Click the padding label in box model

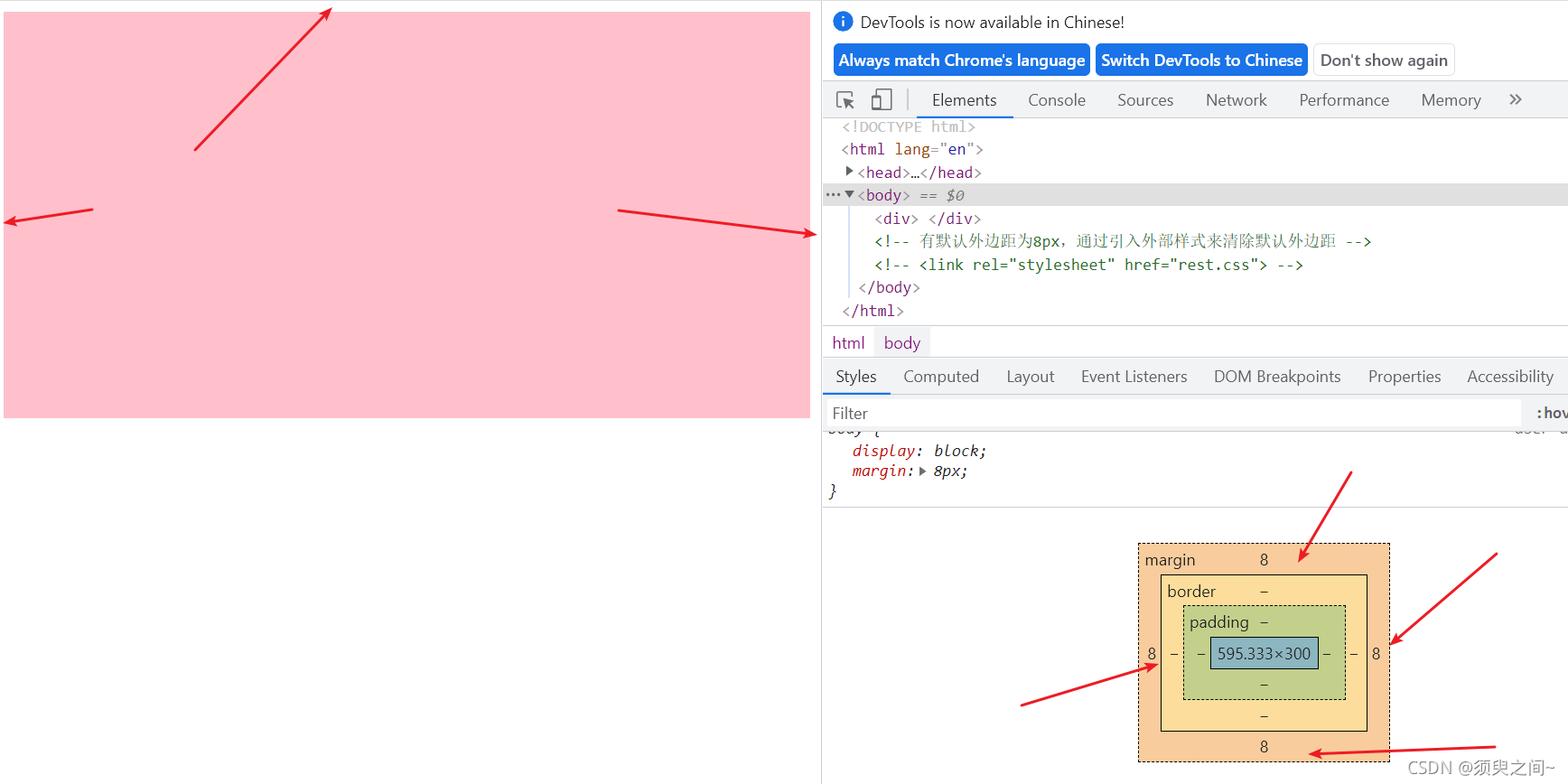[1218, 622]
